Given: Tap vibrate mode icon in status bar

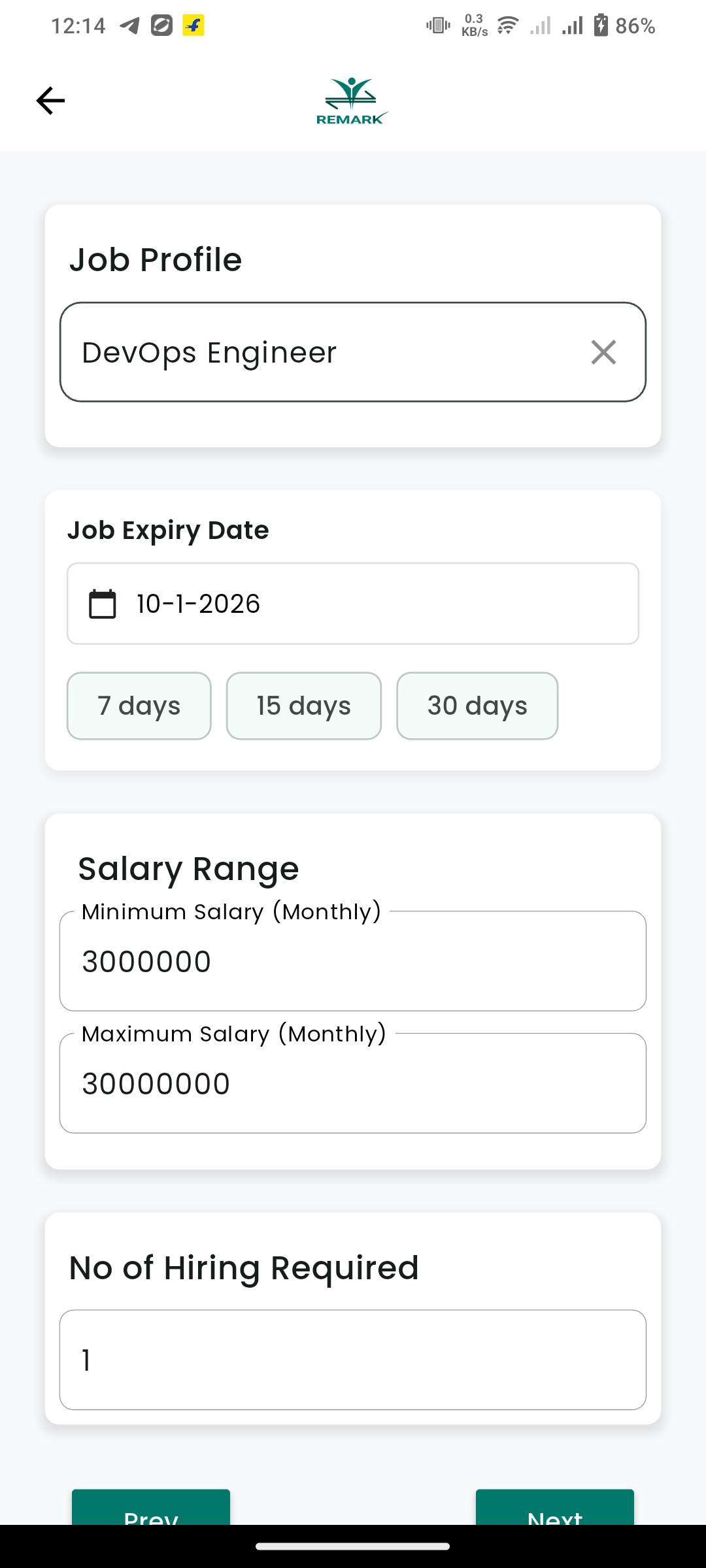Looking at the screenshot, I should [x=437, y=25].
